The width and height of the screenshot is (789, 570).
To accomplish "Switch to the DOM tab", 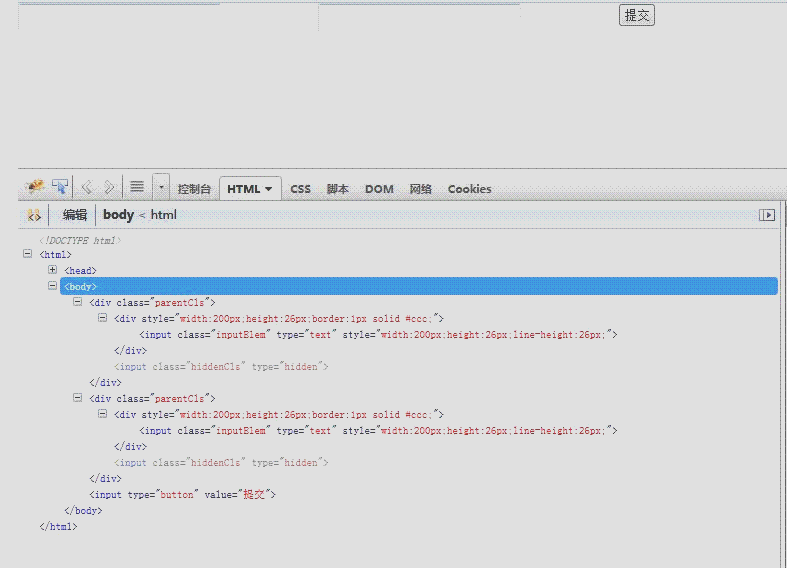I will [379, 189].
